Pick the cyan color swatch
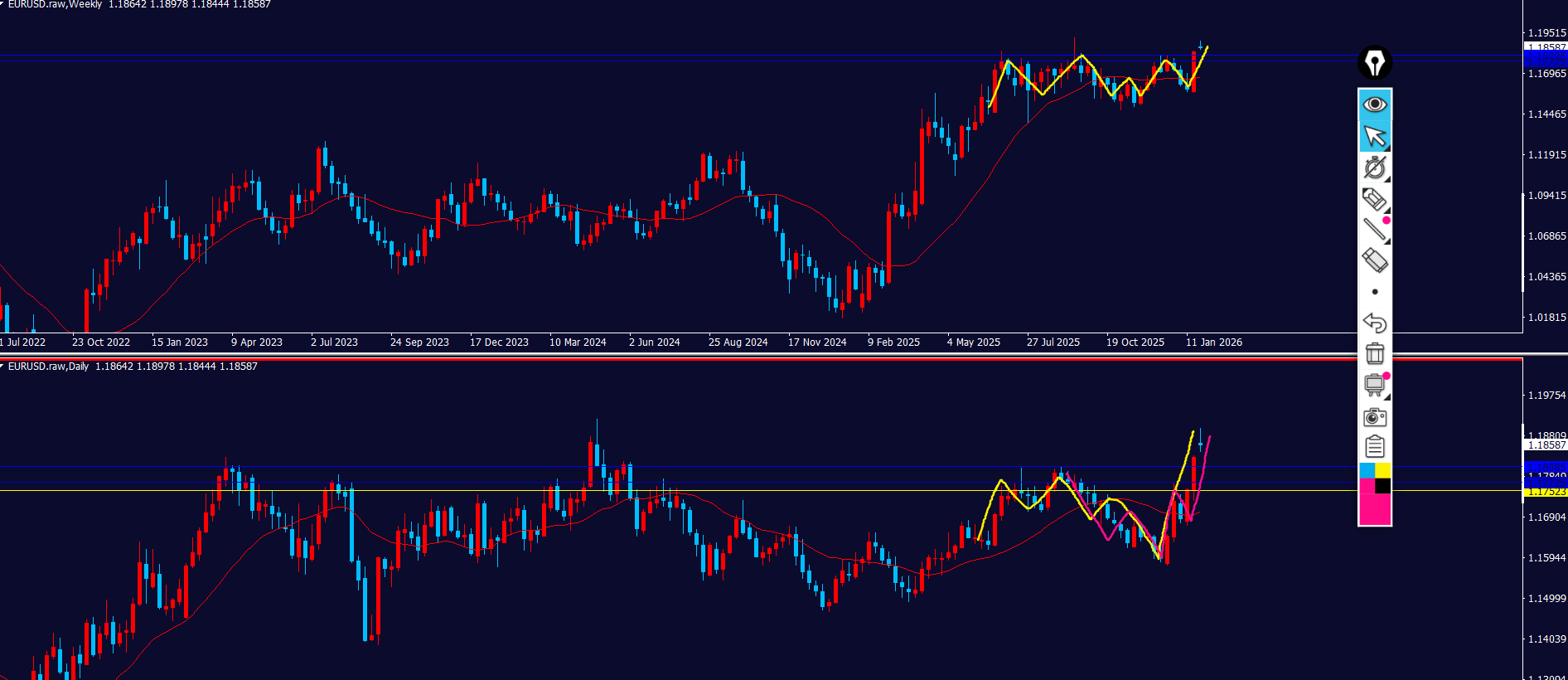1568x680 pixels. (1367, 470)
